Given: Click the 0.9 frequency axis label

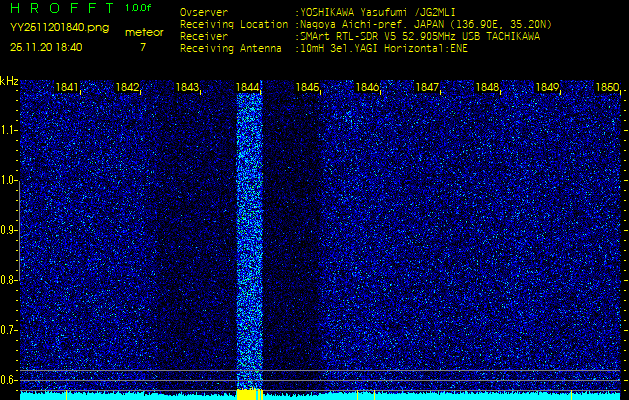Looking at the screenshot, I should [8, 230].
